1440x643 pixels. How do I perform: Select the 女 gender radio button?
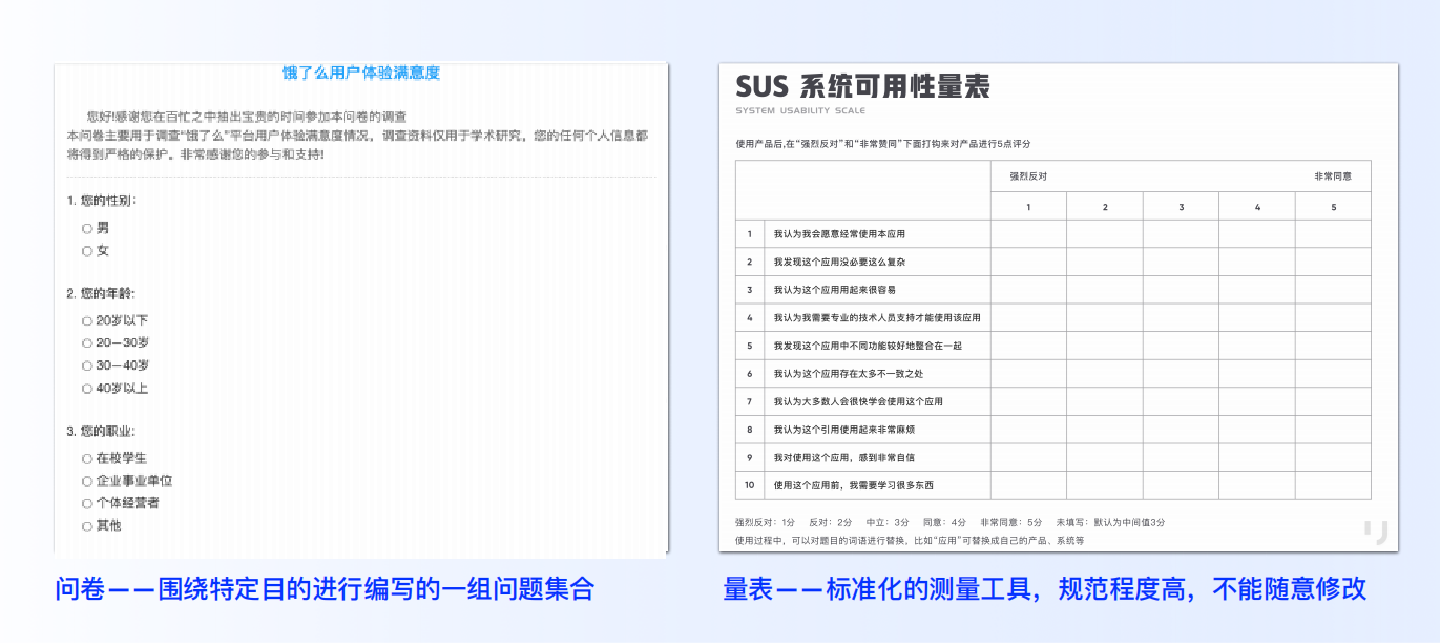tap(88, 251)
